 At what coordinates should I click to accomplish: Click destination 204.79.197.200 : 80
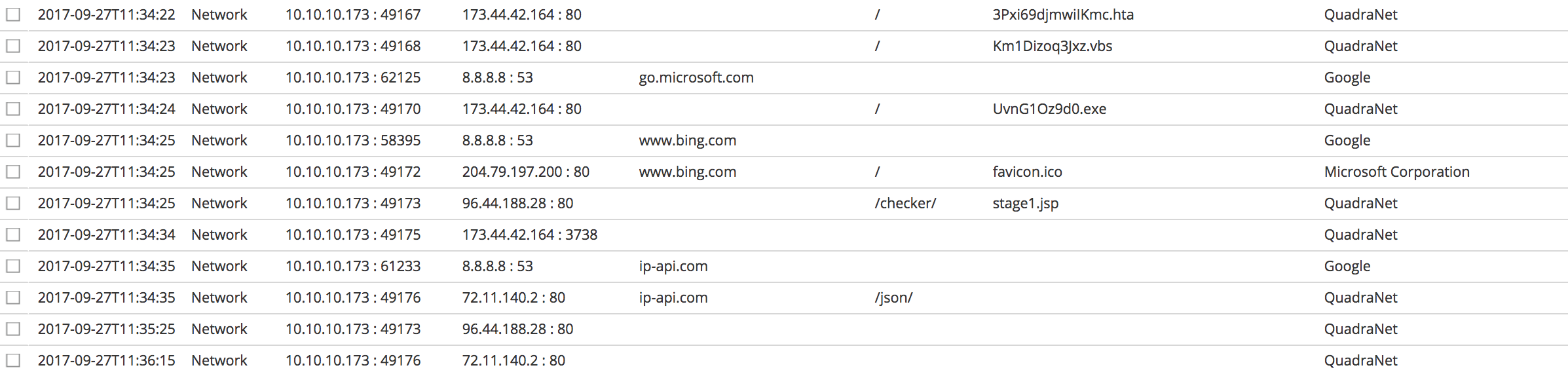click(525, 172)
